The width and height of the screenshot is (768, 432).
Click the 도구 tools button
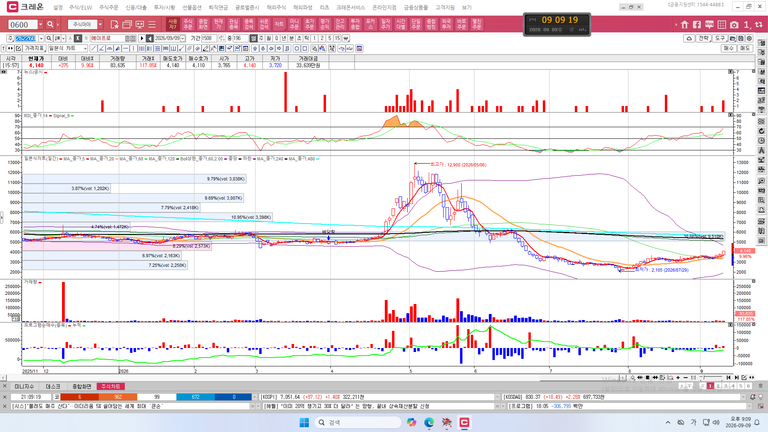[x=720, y=38]
